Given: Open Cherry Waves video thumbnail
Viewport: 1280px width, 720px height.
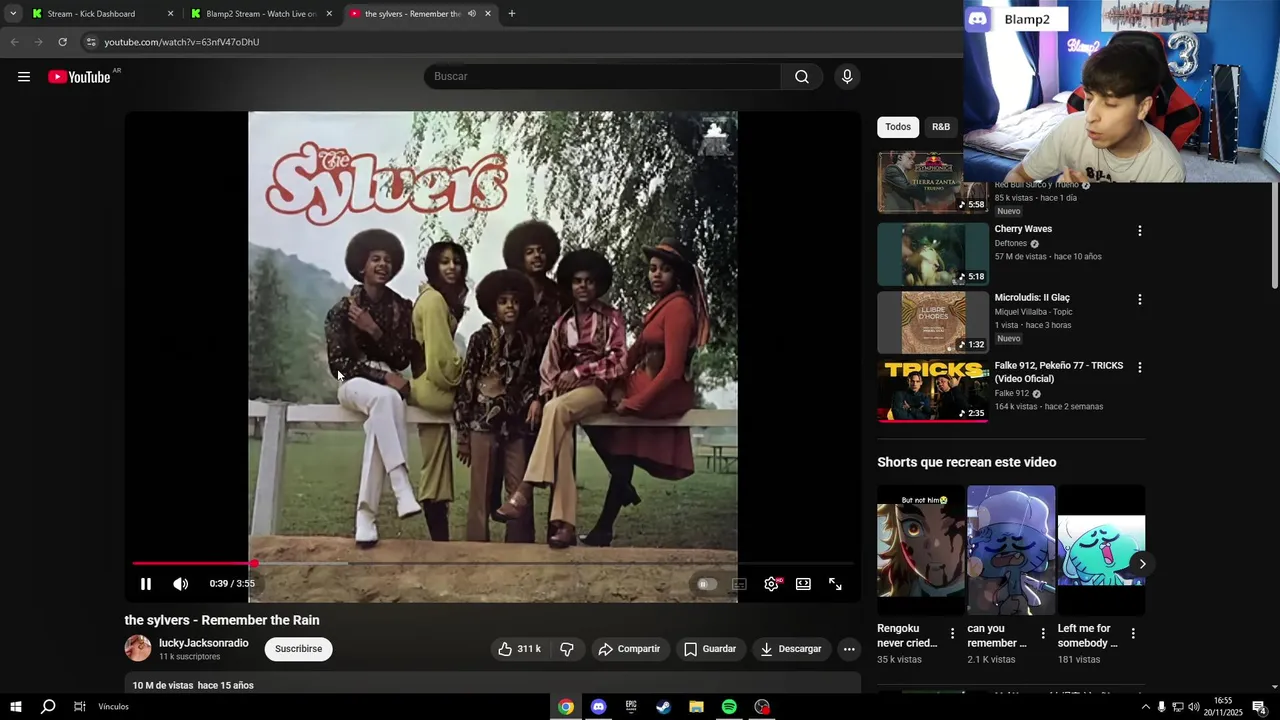Looking at the screenshot, I should click(933, 254).
